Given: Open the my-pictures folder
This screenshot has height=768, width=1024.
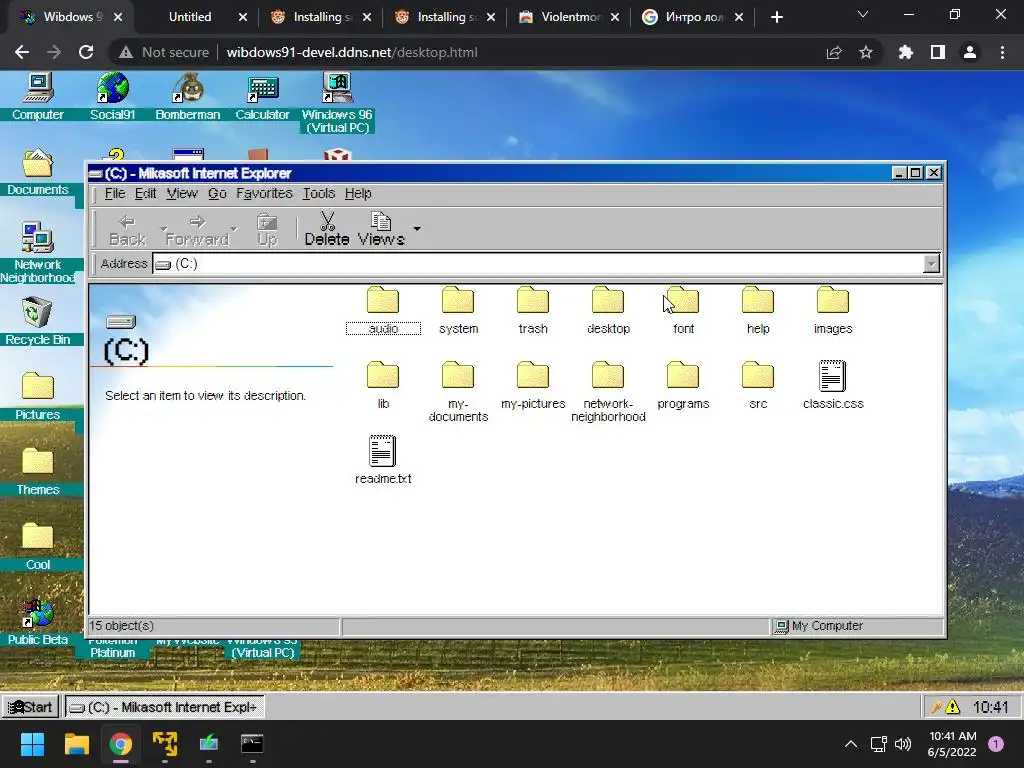Looking at the screenshot, I should point(533,385).
